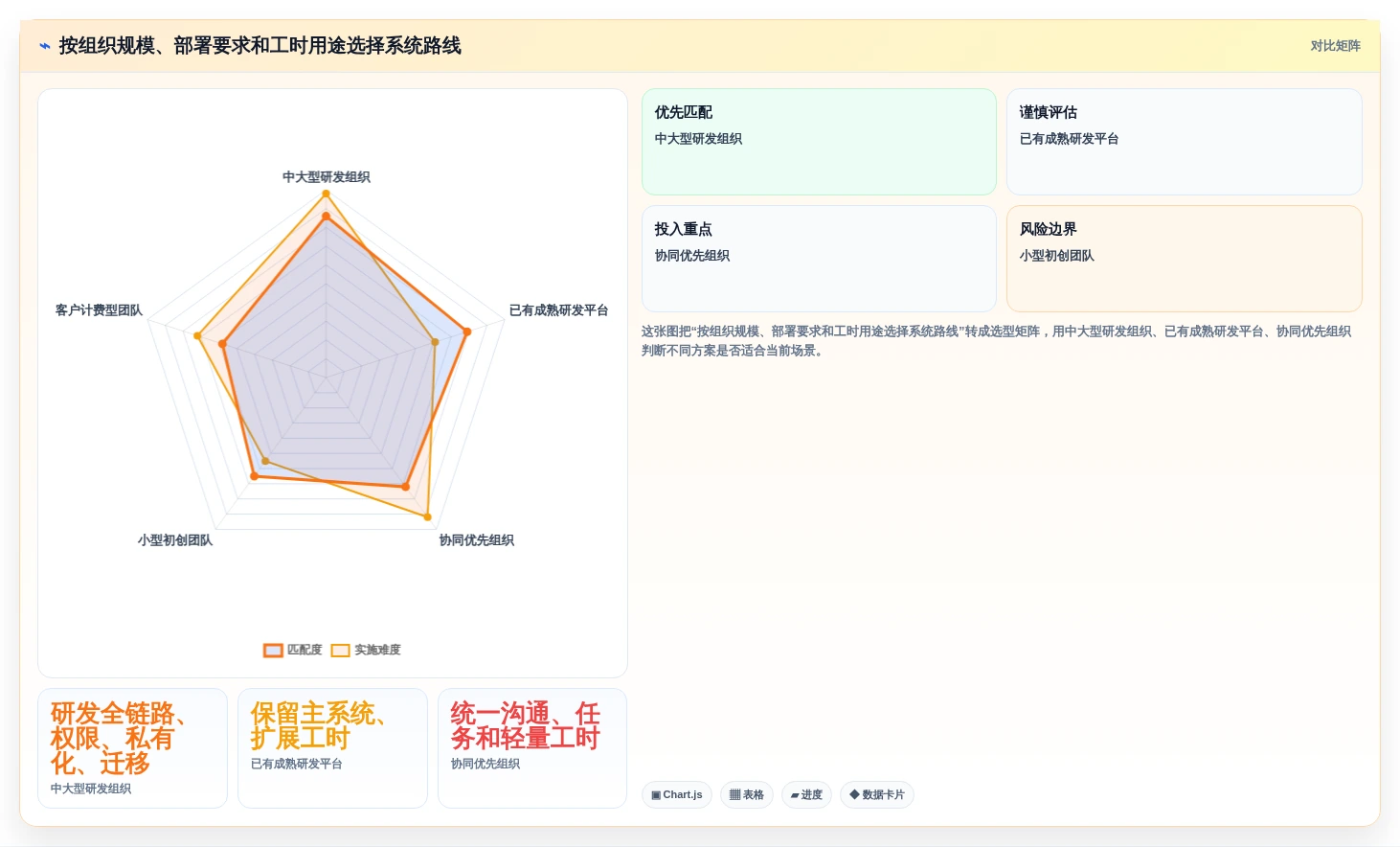Click the 对比矩阵 label in header

click(1335, 46)
